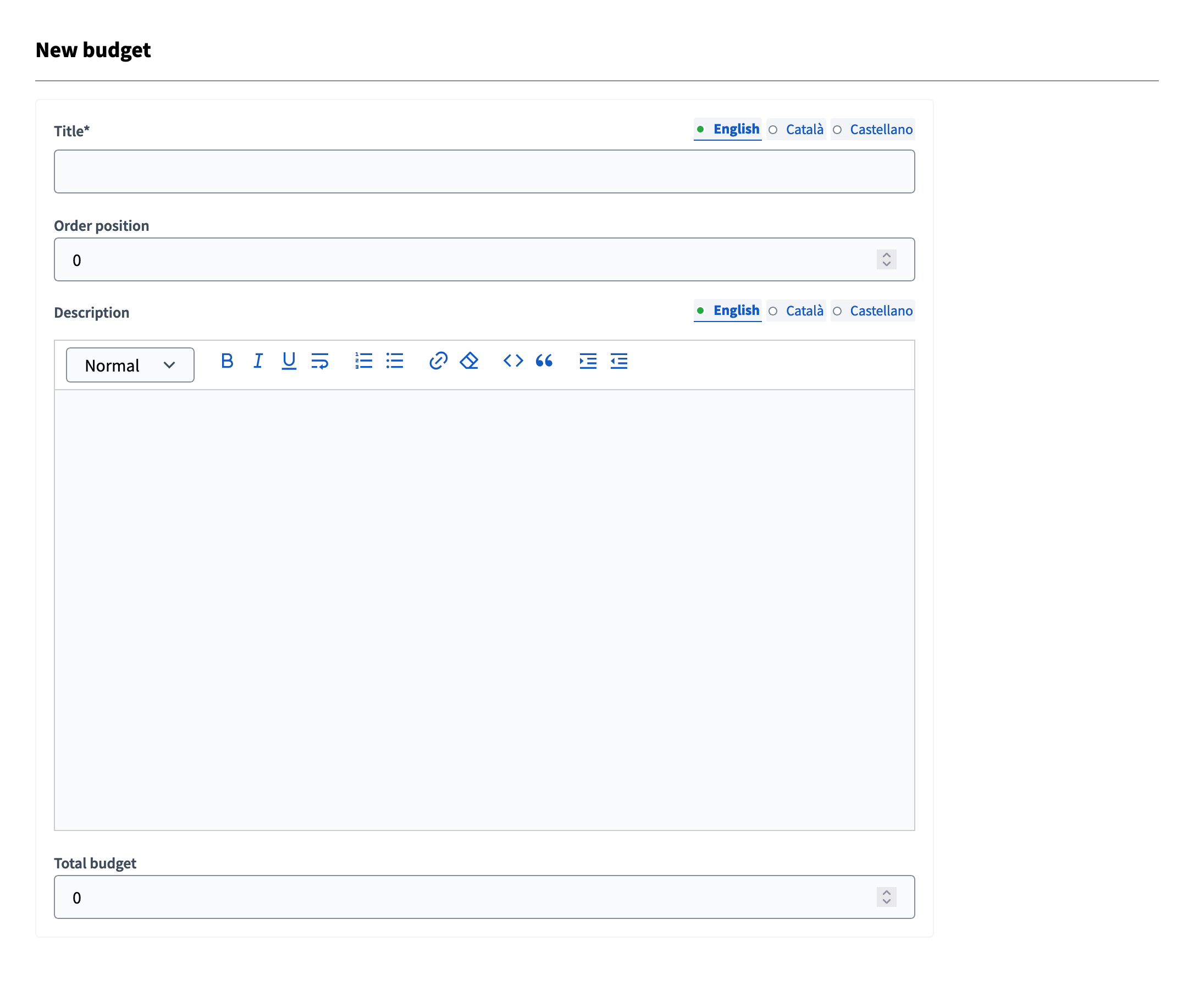Insert a blockquote
This screenshot has width=1194, height=1008.
pyautogui.click(x=544, y=361)
